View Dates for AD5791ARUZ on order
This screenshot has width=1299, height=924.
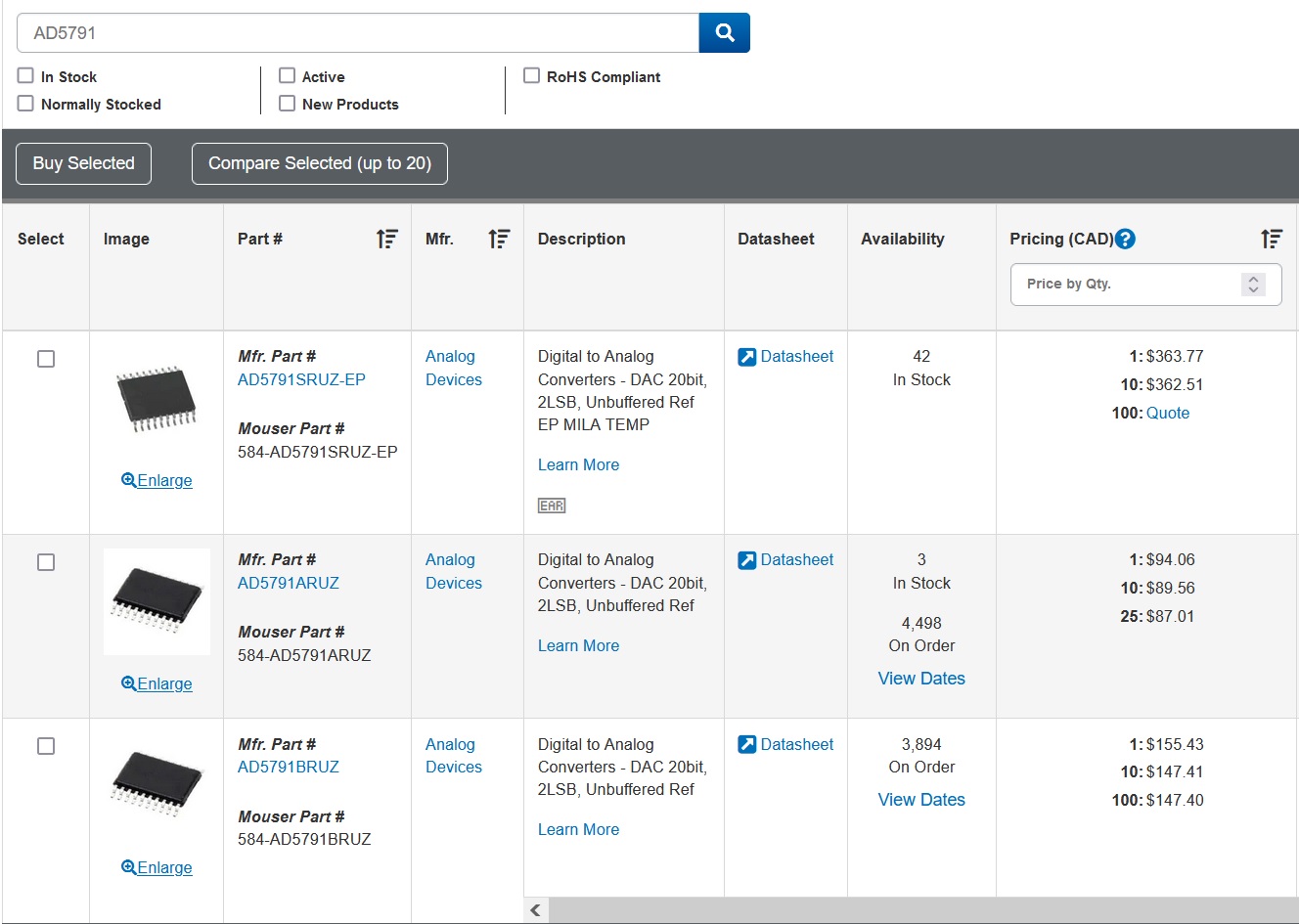coord(921,679)
